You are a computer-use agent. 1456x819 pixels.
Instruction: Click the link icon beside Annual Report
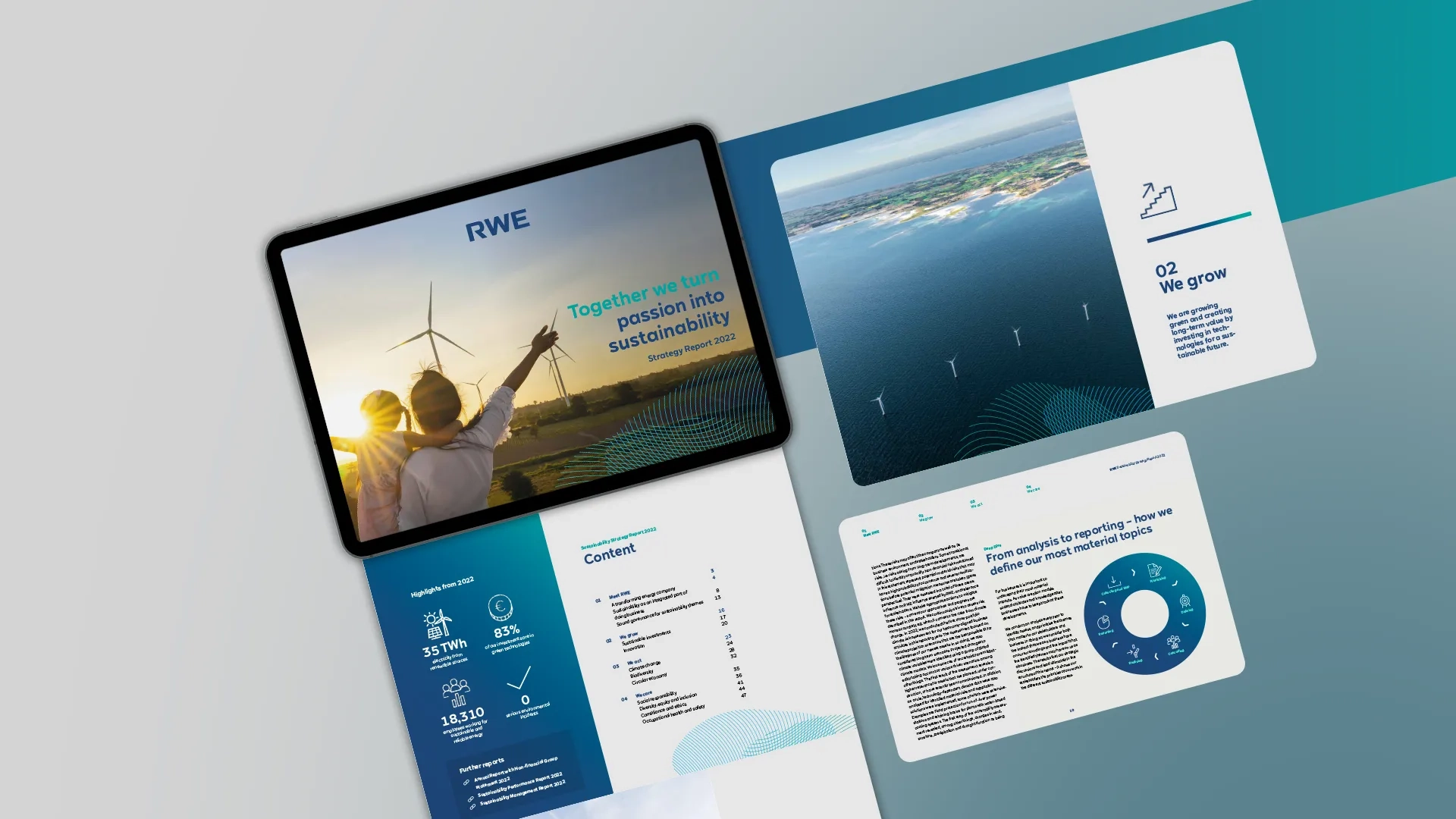coord(466,783)
